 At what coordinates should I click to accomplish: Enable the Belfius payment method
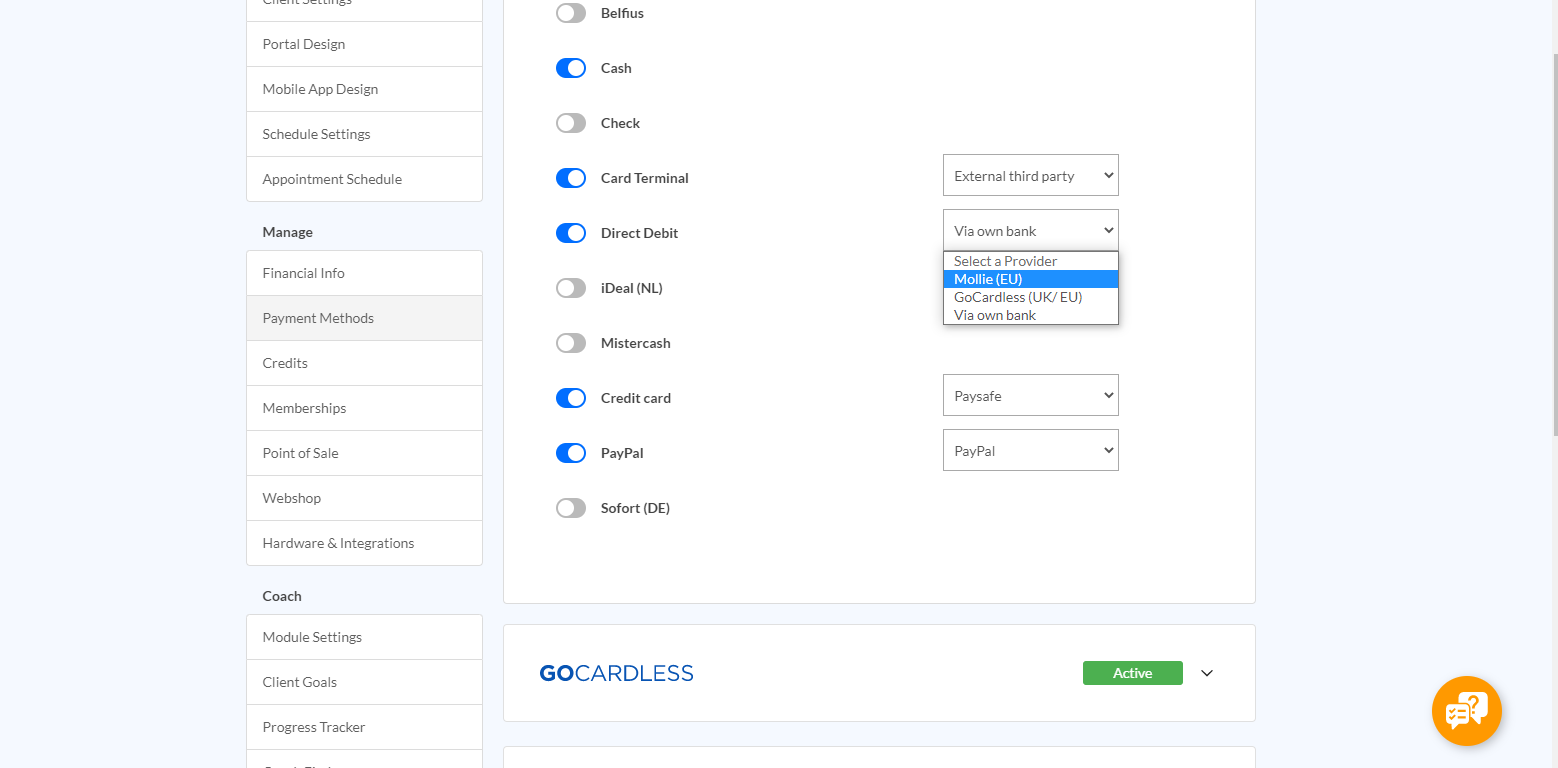click(570, 13)
